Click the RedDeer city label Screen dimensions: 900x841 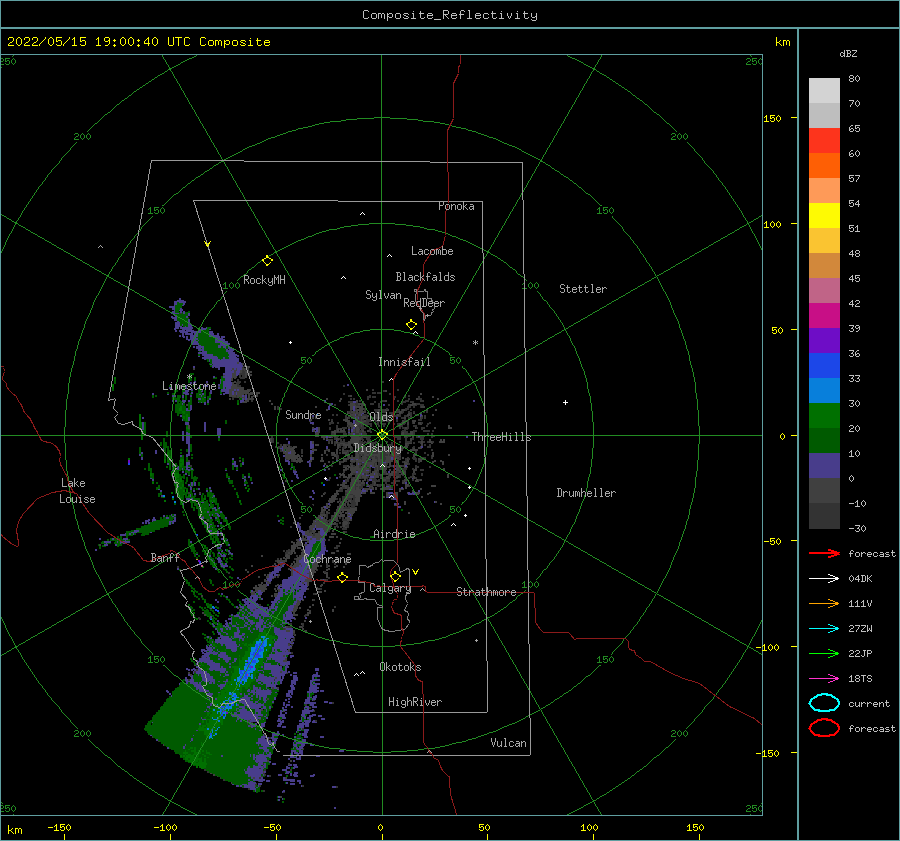424,303
